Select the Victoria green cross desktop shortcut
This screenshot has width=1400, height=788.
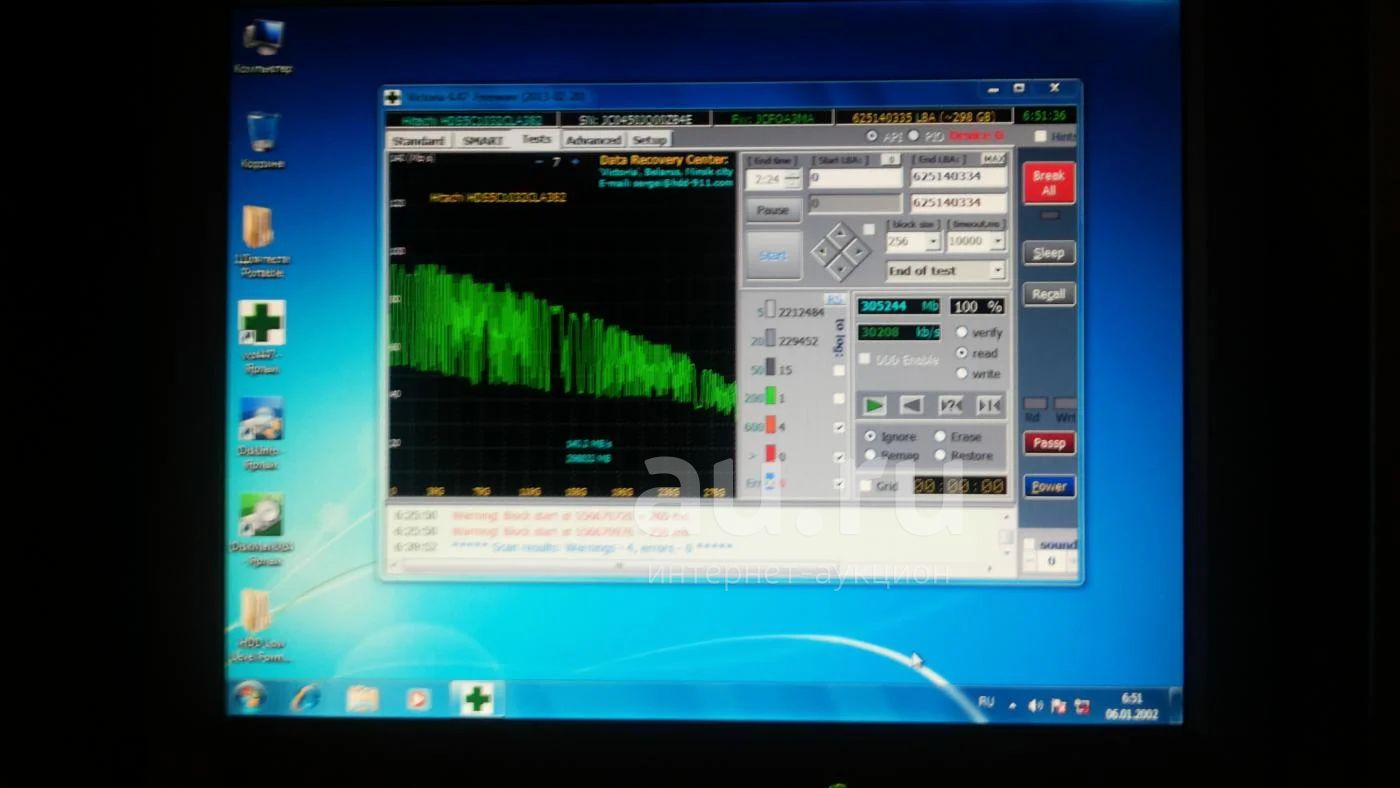[x=261, y=335]
